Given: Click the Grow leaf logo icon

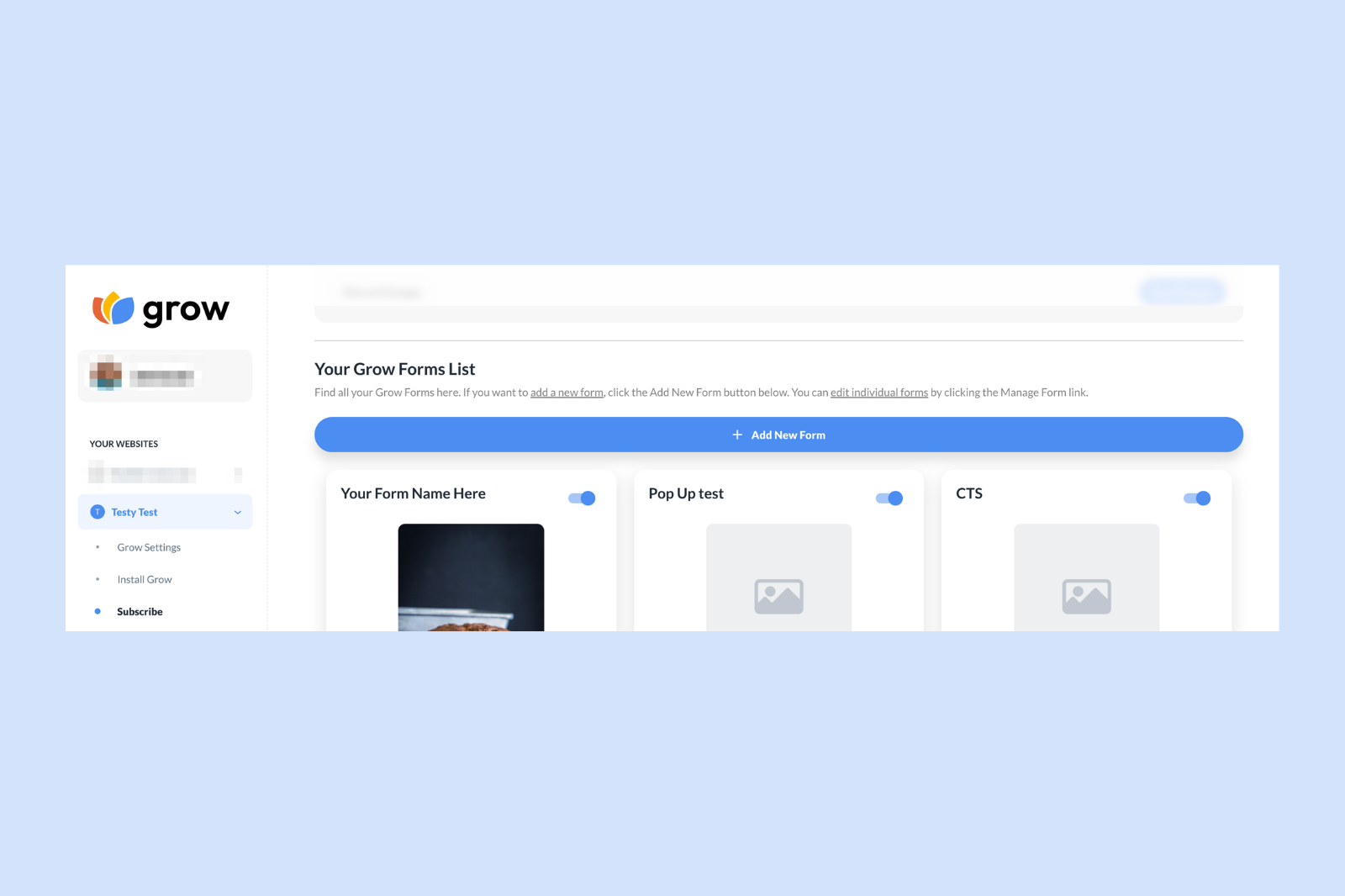Looking at the screenshot, I should point(113,308).
